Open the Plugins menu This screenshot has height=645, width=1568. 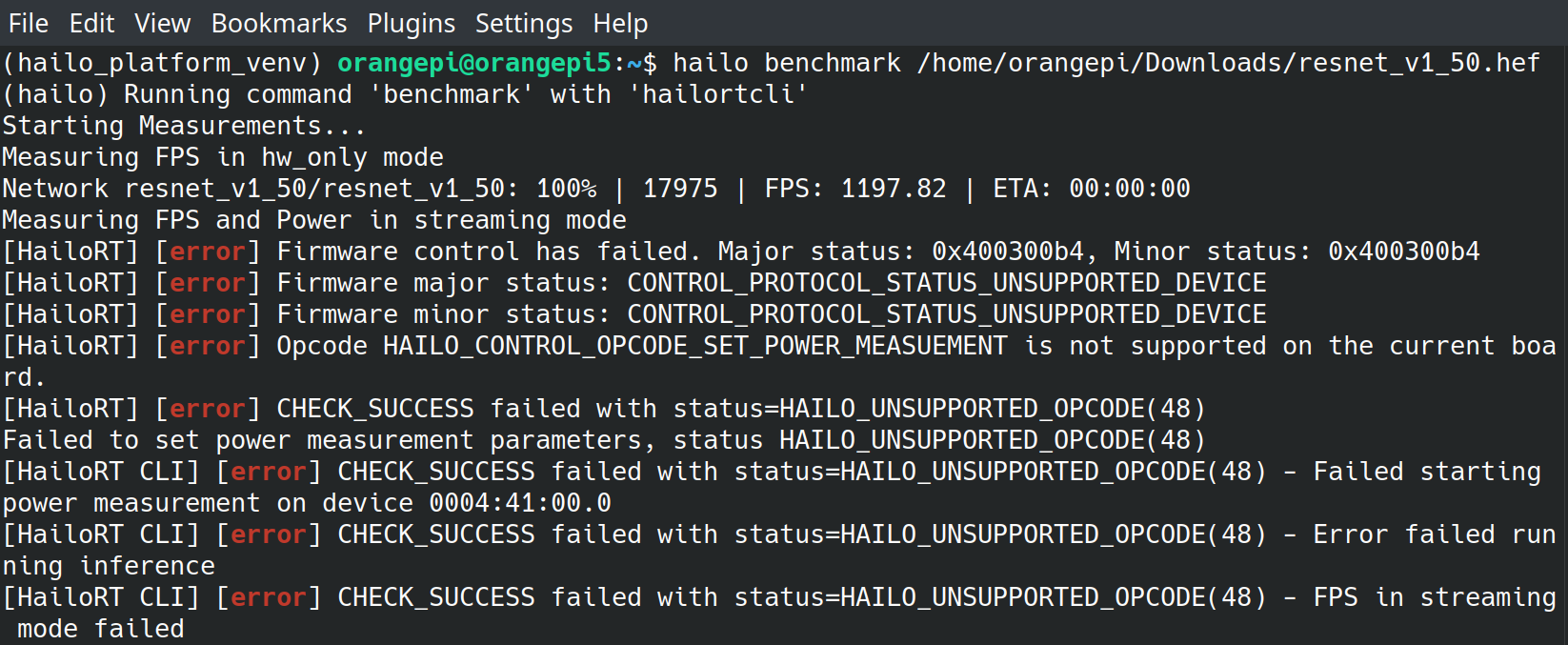pos(412,23)
